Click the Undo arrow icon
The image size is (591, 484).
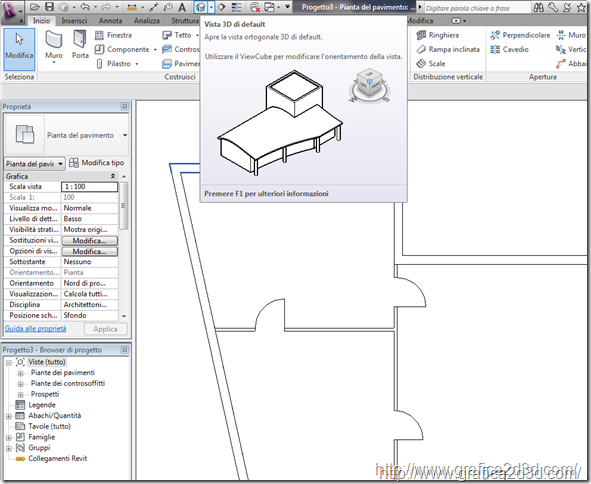(86, 7)
